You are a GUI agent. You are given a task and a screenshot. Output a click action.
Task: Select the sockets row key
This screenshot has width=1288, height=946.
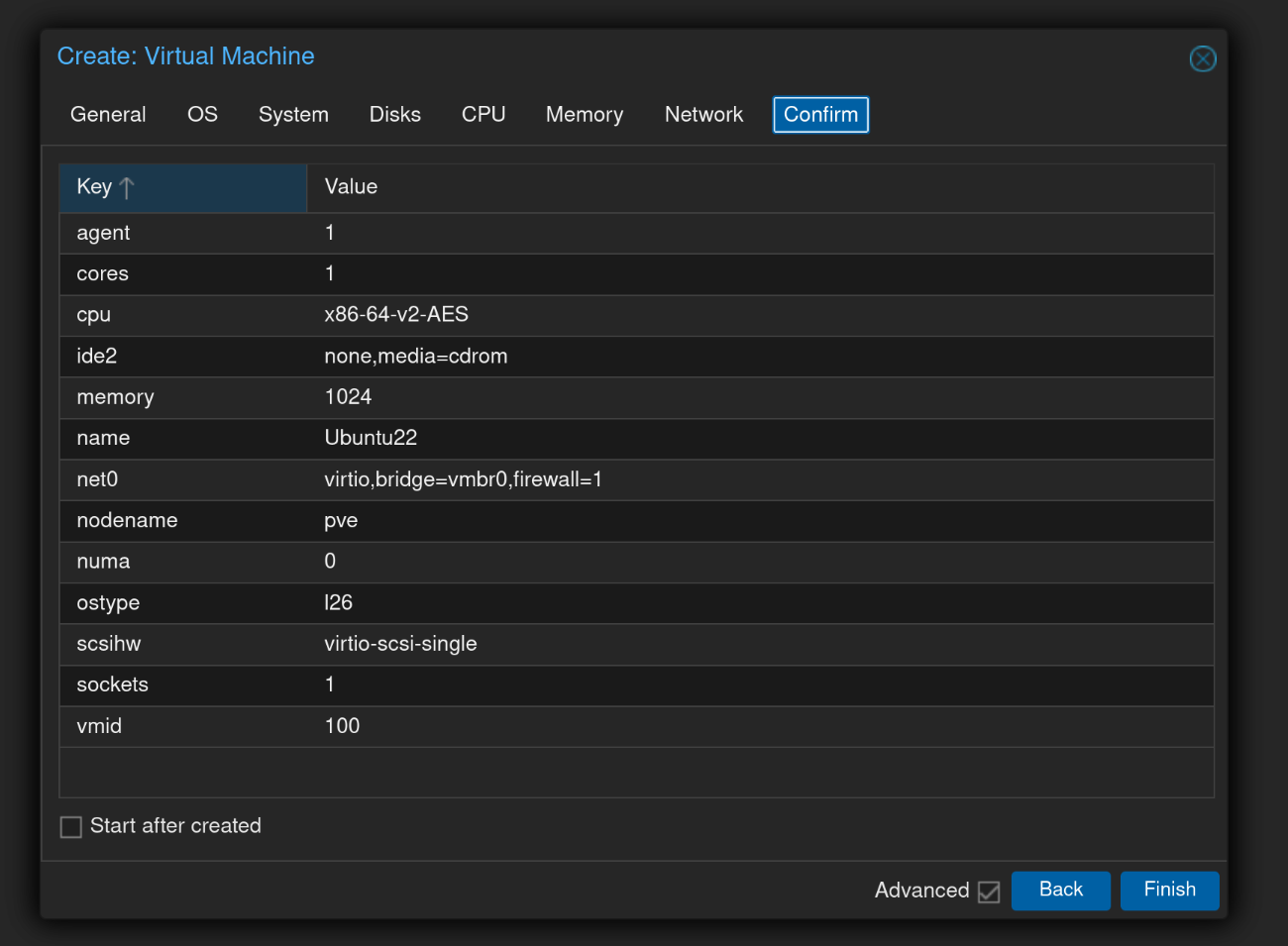point(112,684)
